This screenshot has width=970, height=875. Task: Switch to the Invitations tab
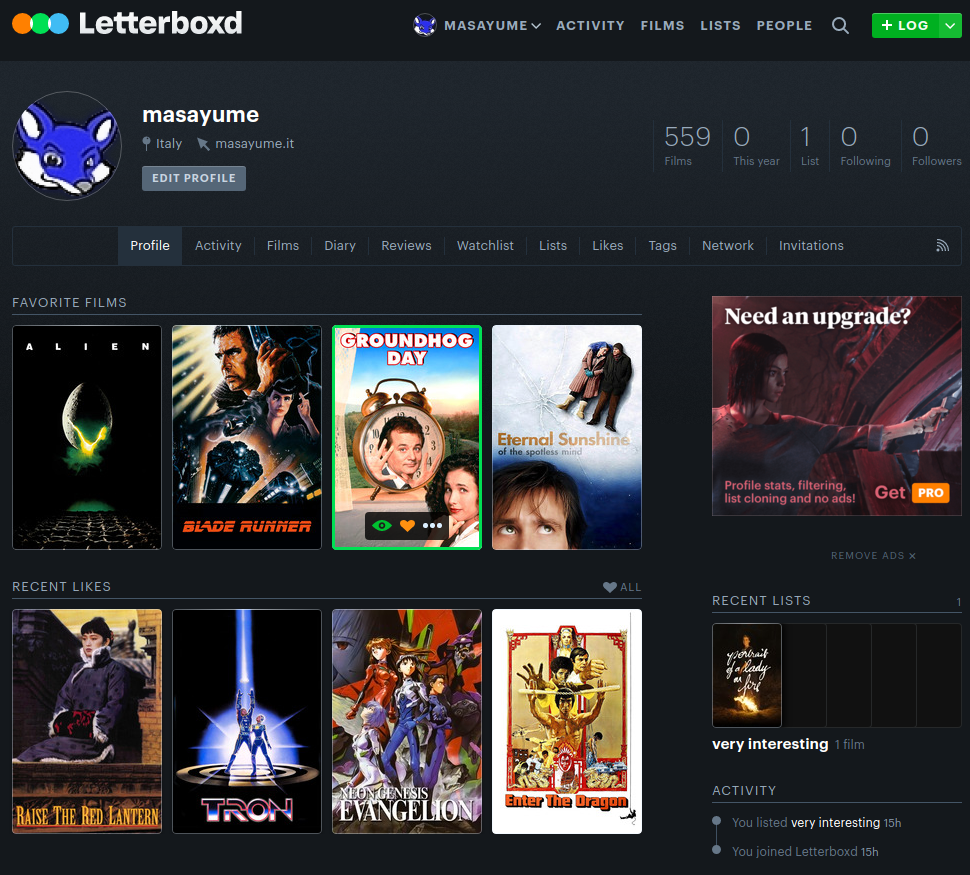(810, 246)
